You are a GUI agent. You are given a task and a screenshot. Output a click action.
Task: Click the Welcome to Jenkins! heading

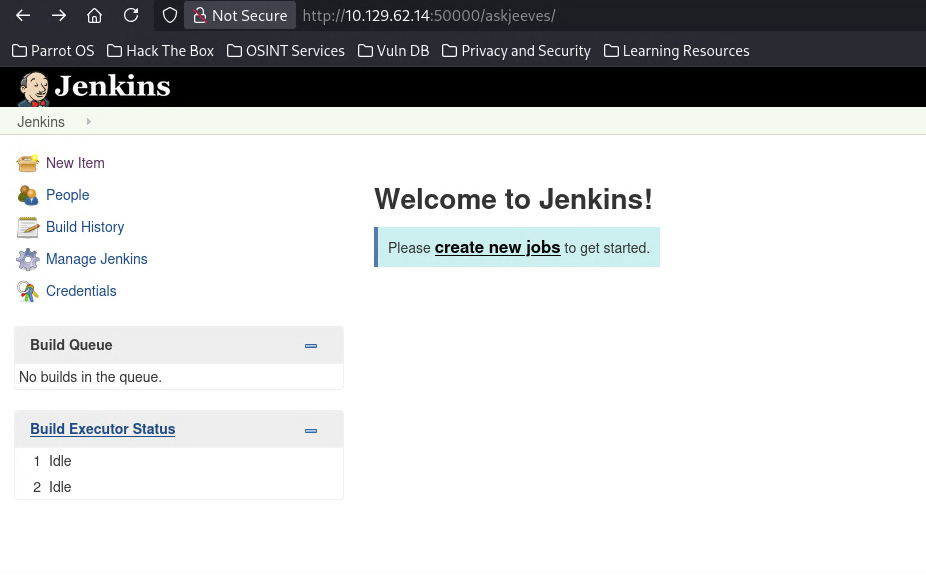(513, 199)
